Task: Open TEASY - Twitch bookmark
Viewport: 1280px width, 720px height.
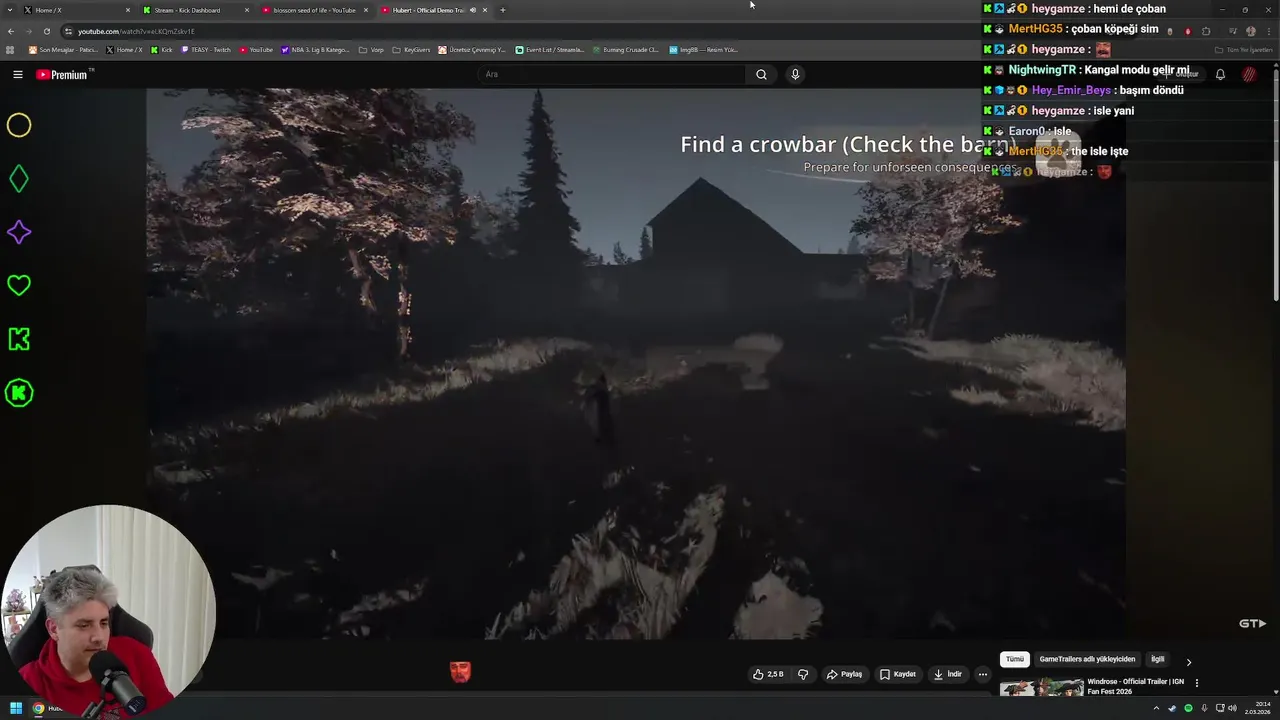Action: point(206,49)
